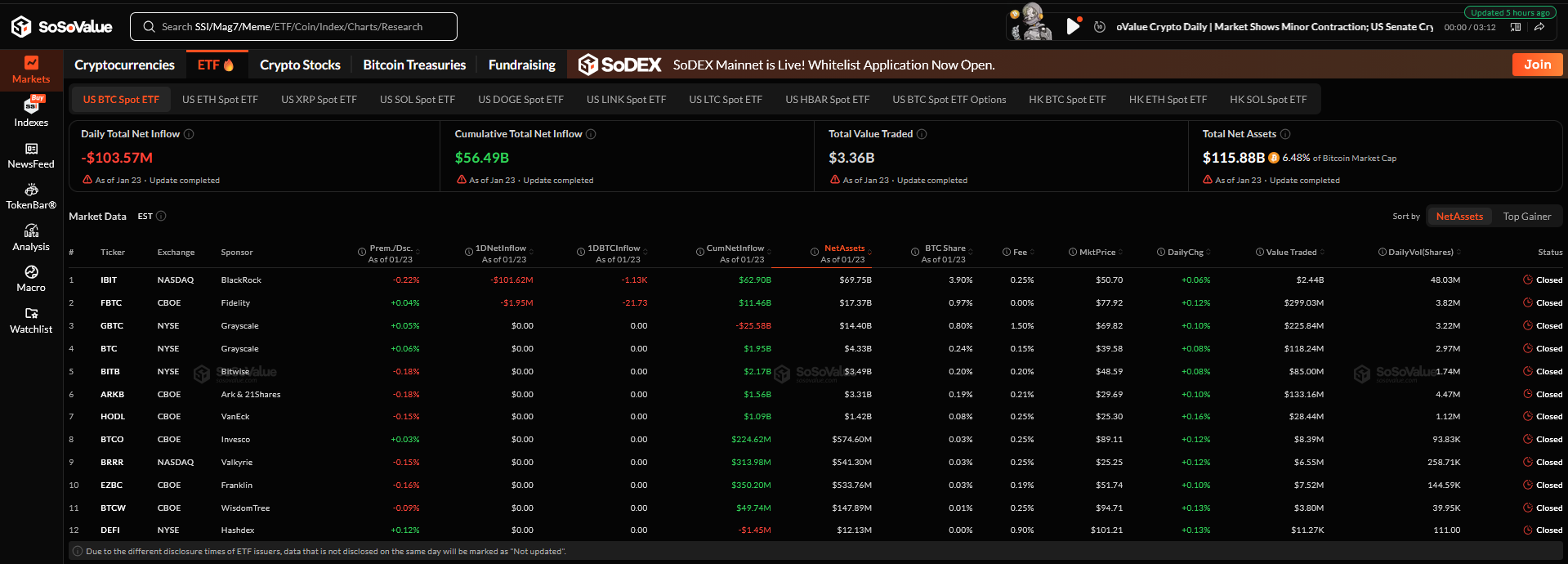Select HK BTC Spot ETF tab
Screen dimensions: 1568x564
pos(1067,100)
